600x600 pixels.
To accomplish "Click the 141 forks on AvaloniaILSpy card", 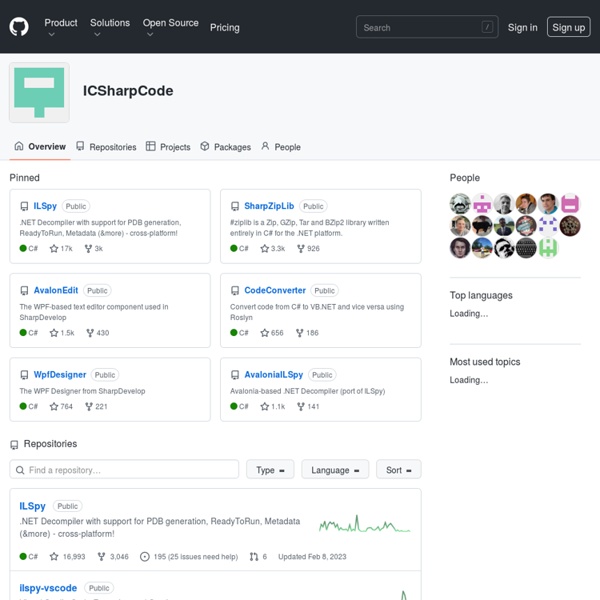I will pyautogui.click(x=308, y=406).
